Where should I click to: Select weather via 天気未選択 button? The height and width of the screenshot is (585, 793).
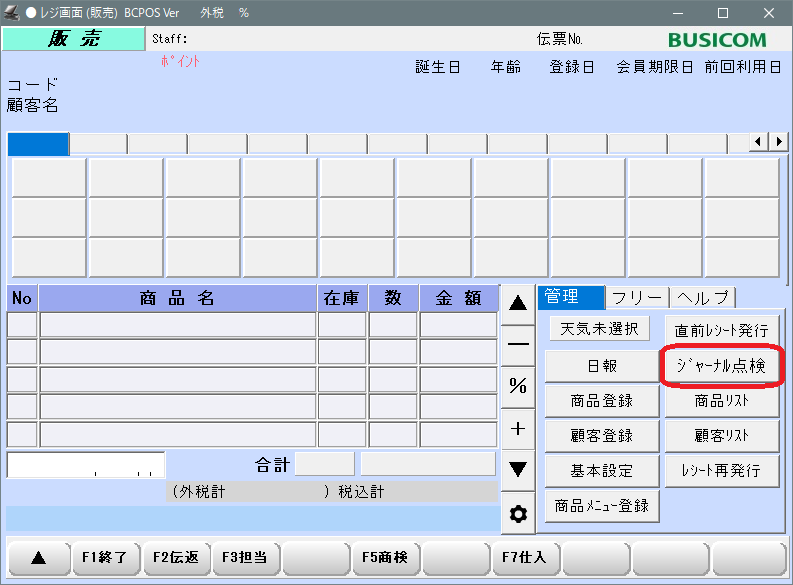599,328
